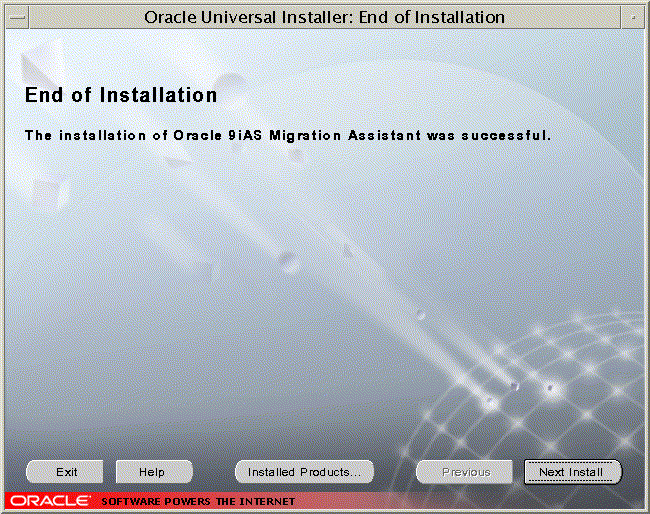Screen dimensions: 650x514
Task: Click the "Software Powers the Internet" tagline
Action: pyautogui.click(x=198, y=502)
